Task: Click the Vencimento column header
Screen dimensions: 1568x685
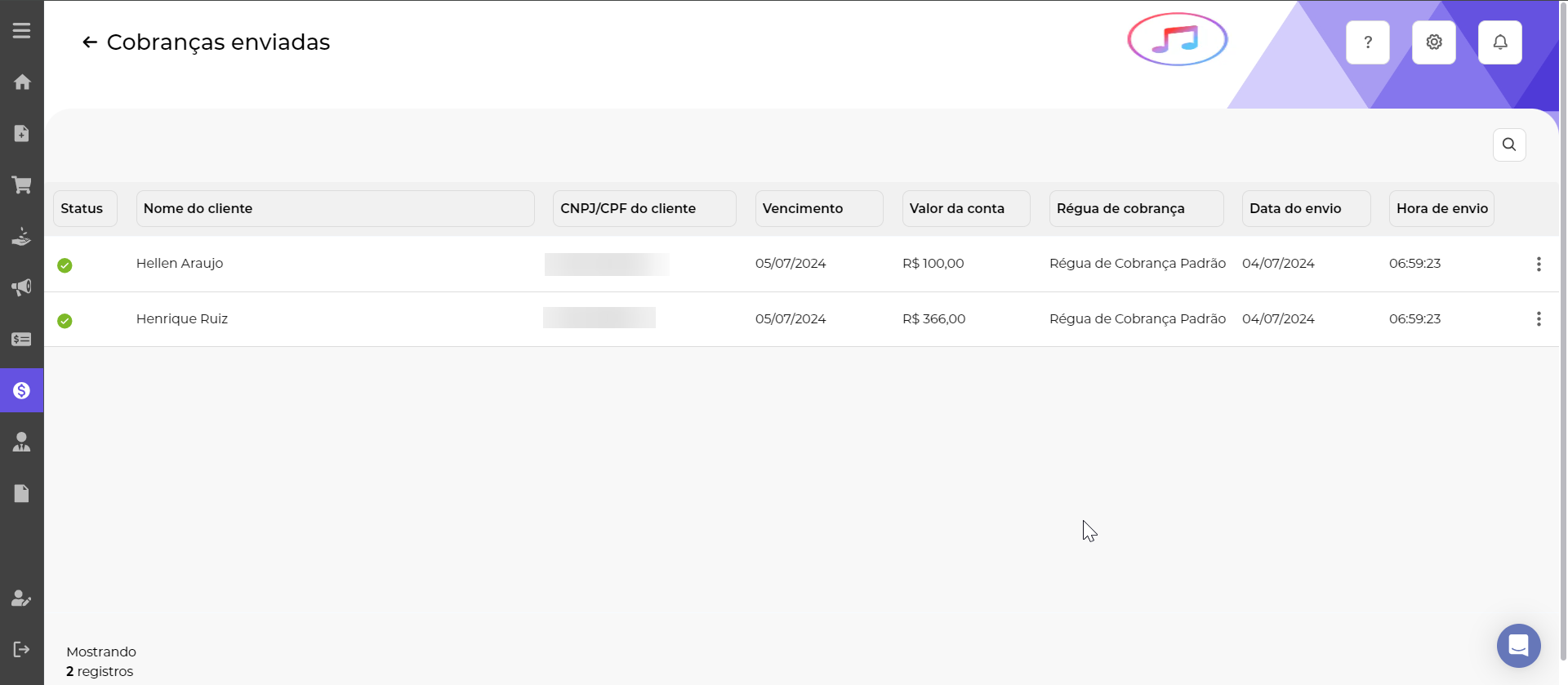Action: pos(818,208)
